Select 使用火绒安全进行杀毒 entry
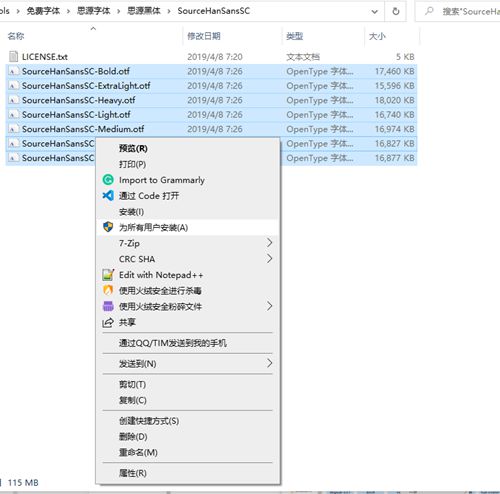Image resolution: width=500 pixels, height=494 pixels. (x=187, y=290)
